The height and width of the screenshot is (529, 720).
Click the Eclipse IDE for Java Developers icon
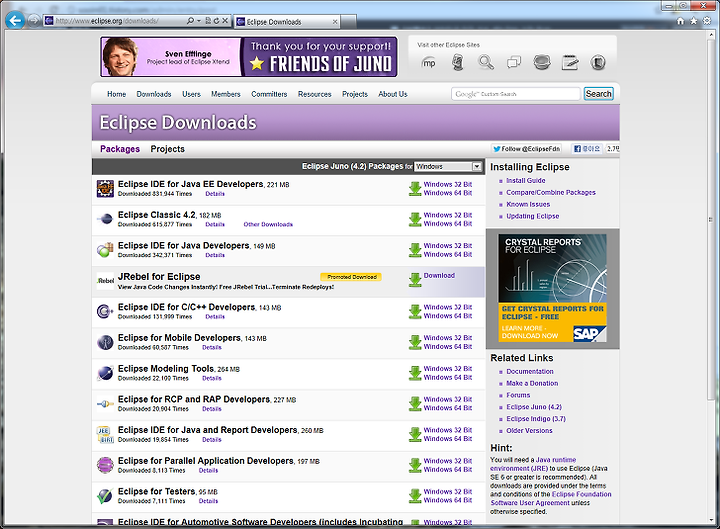105,250
